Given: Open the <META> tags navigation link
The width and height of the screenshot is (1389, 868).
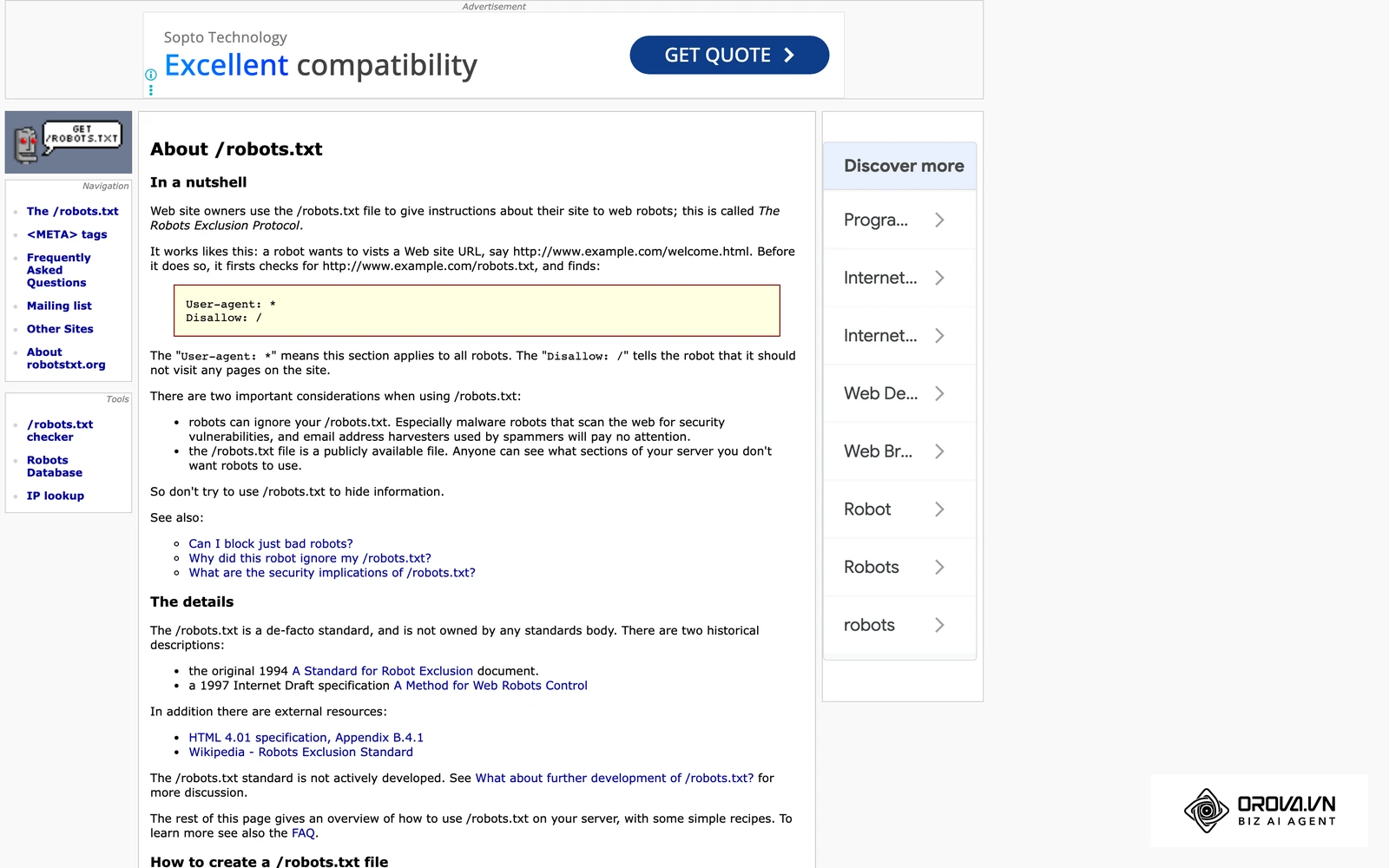Looking at the screenshot, I should (x=67, y=234).
